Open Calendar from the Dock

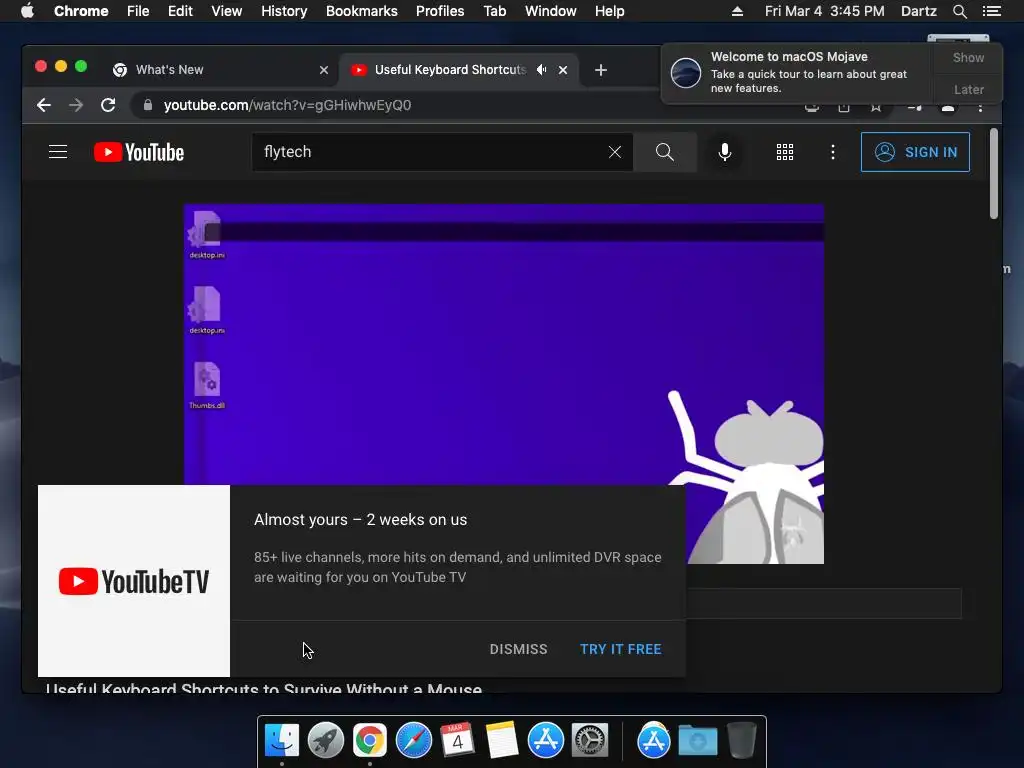(458, 741)
